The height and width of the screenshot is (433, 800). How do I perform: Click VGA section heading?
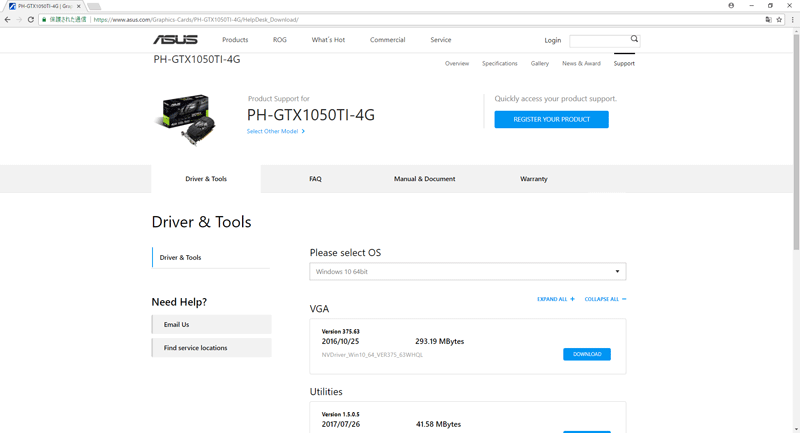[x=319, y=309]
